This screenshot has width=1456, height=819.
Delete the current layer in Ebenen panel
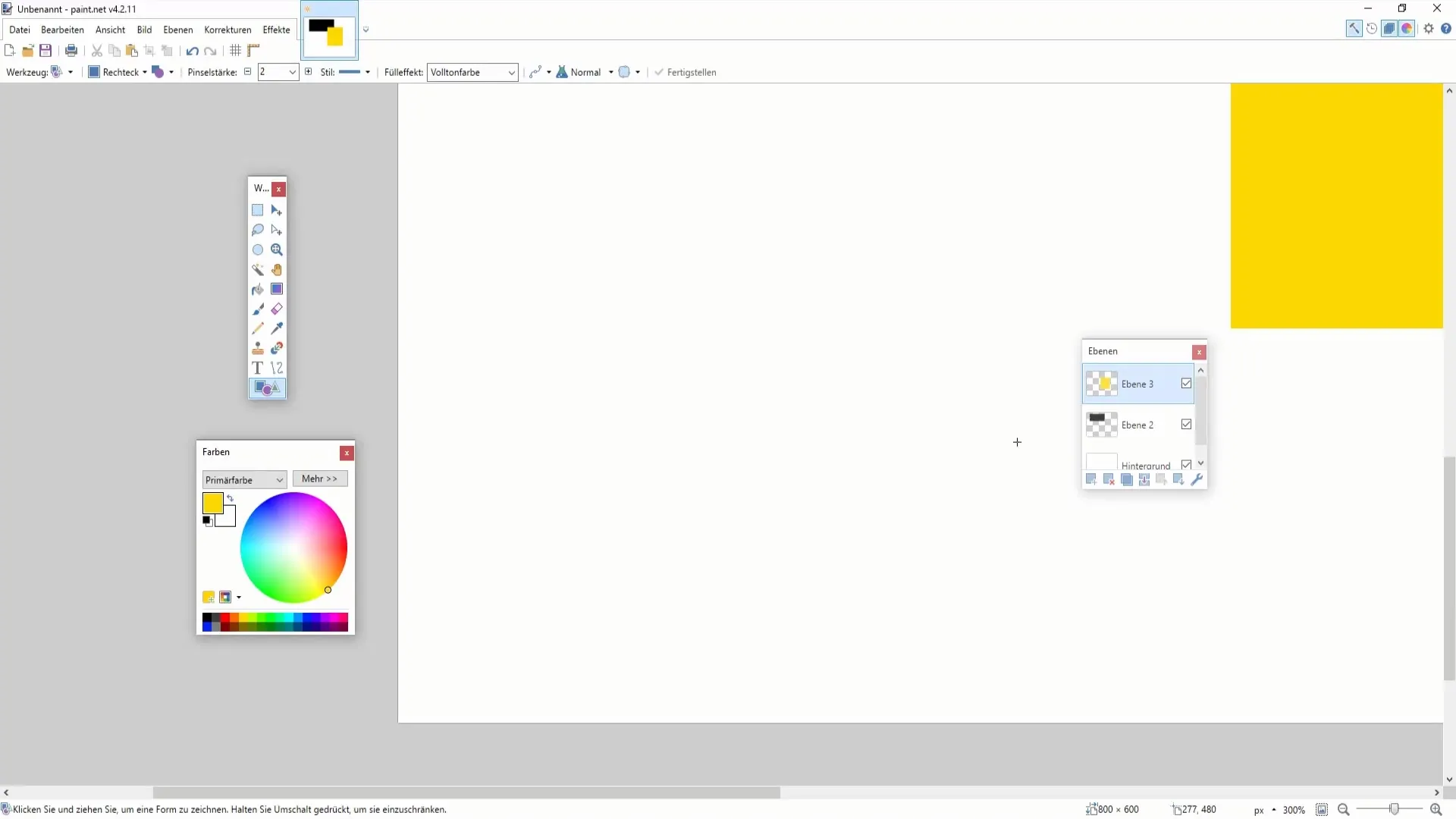[x=1109, y=479]
